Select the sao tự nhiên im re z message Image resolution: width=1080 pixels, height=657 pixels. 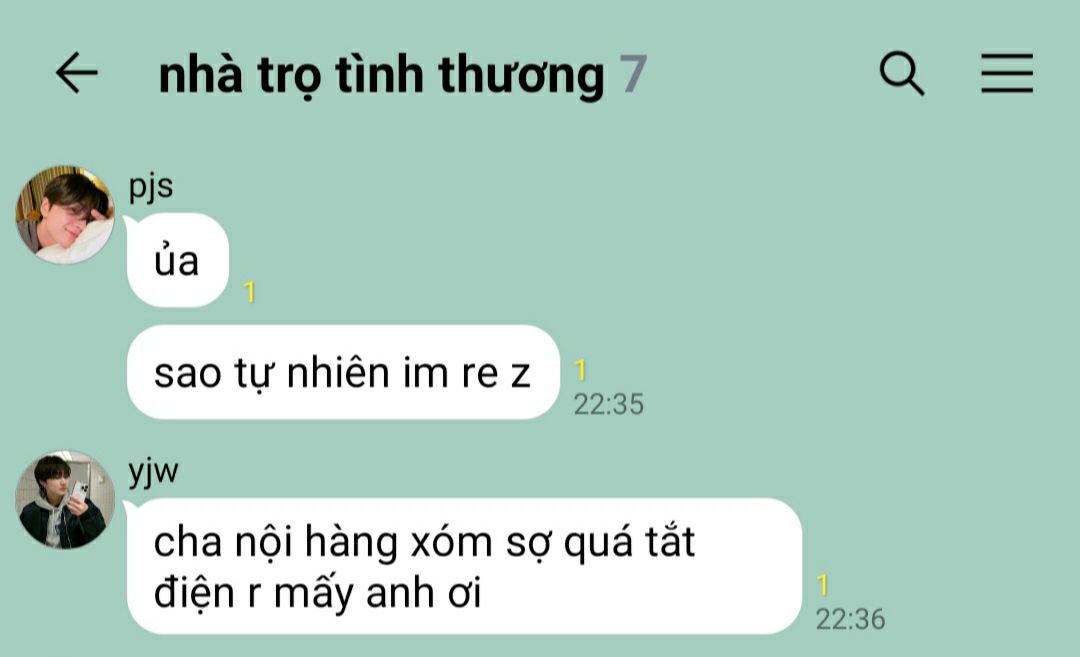[343, 372]
